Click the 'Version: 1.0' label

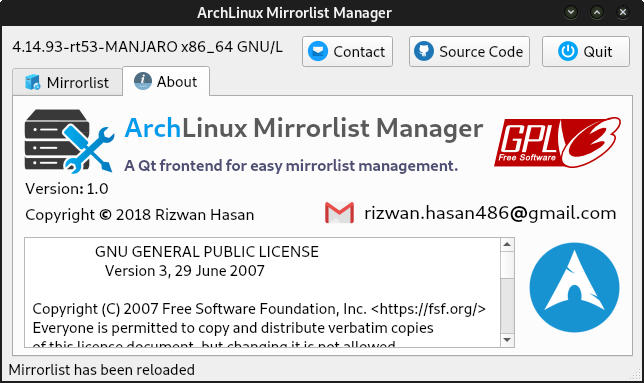[67, 189]
